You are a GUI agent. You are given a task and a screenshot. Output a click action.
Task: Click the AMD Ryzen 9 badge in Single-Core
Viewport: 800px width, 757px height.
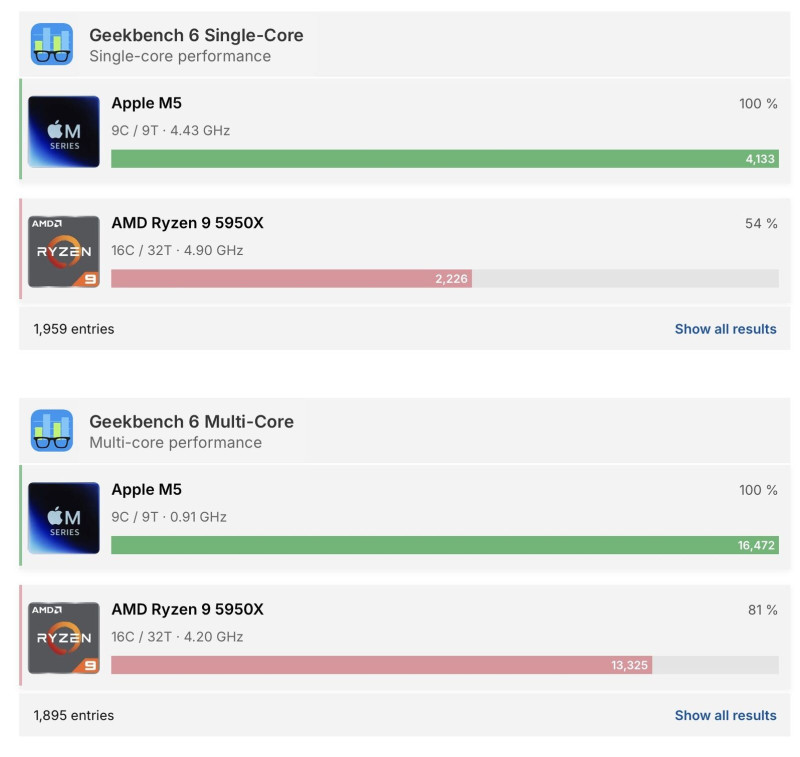64,251
